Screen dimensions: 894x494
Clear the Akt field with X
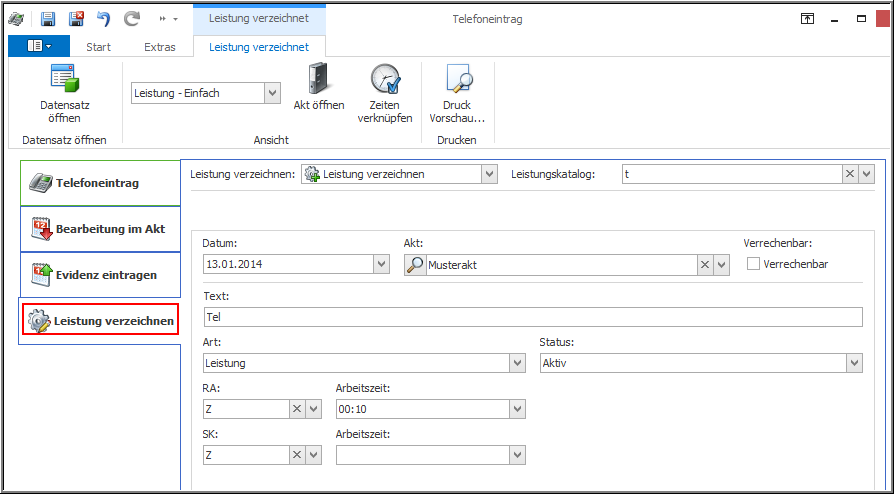click(705, 265)
